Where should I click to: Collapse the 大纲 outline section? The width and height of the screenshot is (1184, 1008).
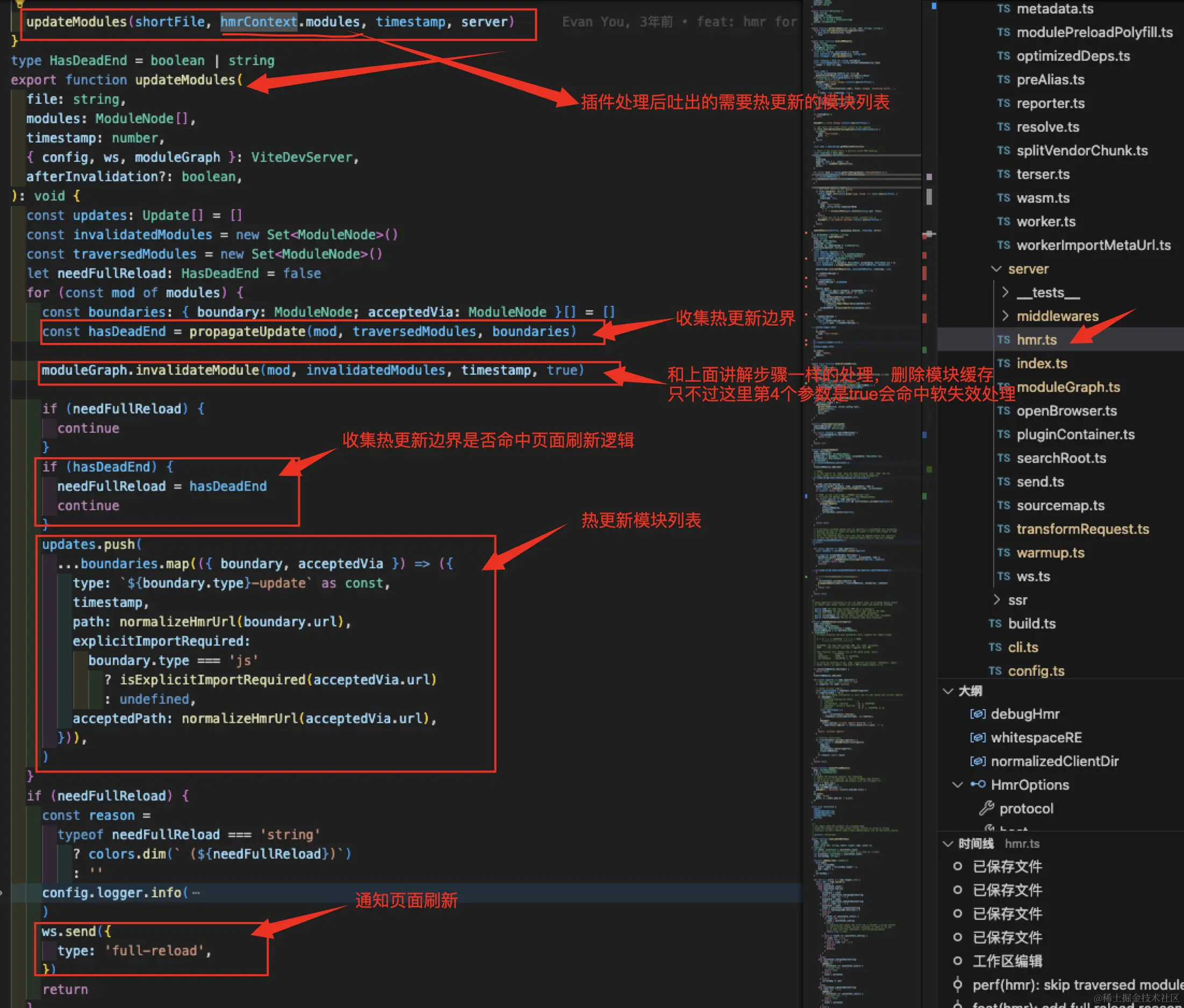point(948,691)
